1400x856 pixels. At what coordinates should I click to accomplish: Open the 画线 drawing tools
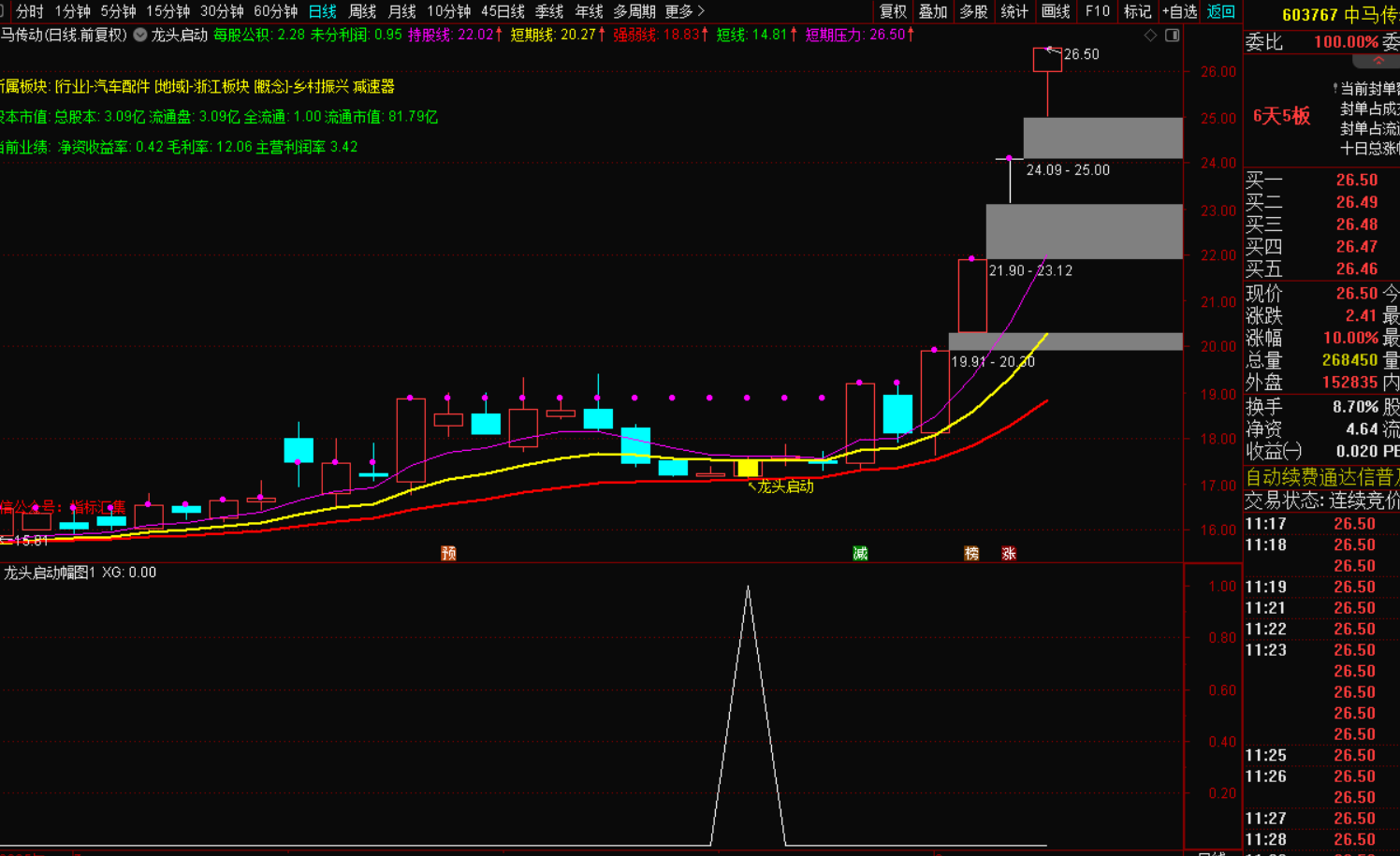point(1055,11)
